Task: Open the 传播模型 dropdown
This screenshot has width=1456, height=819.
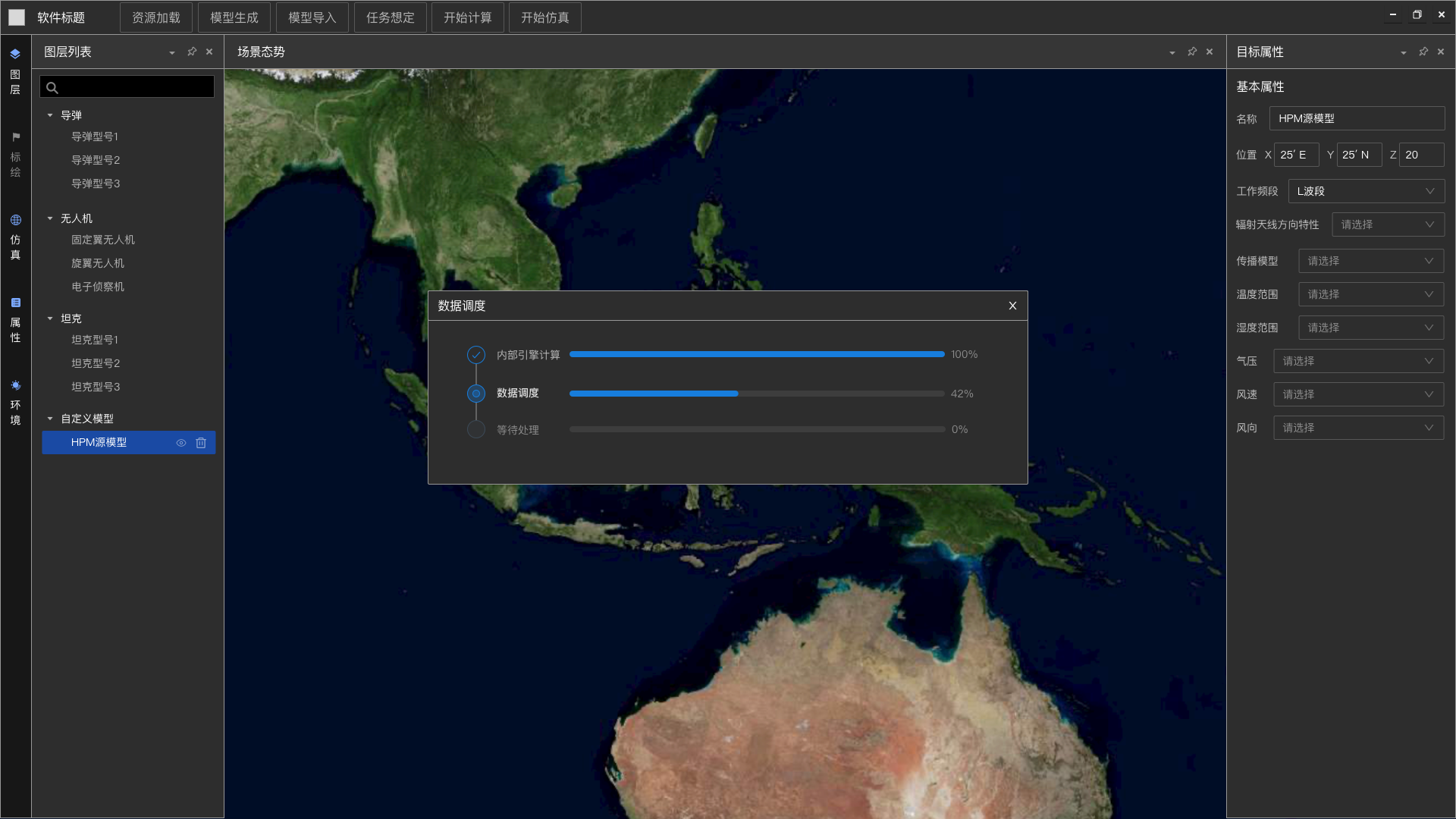Action: click(1371, 261)
